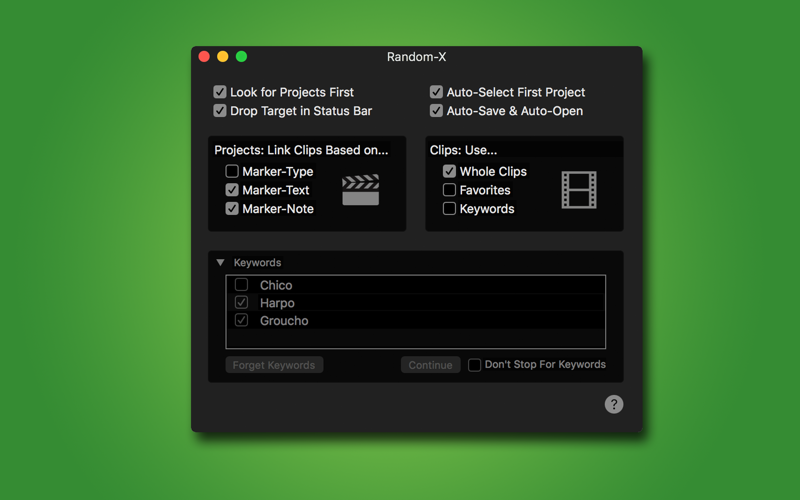The width and height of the screenshot is (800, 500).
Task: Select the Chico row text
Action: (x=276, y=285)
